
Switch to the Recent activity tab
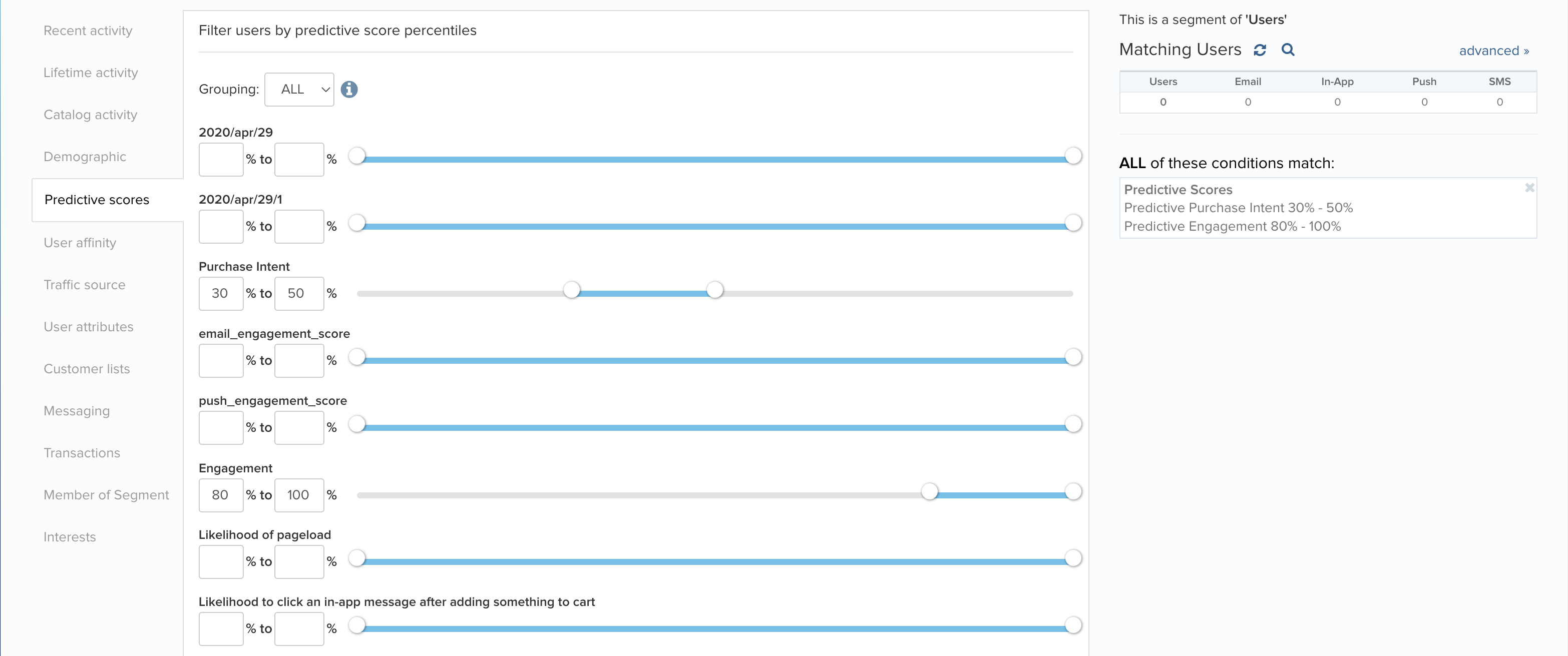88,31
